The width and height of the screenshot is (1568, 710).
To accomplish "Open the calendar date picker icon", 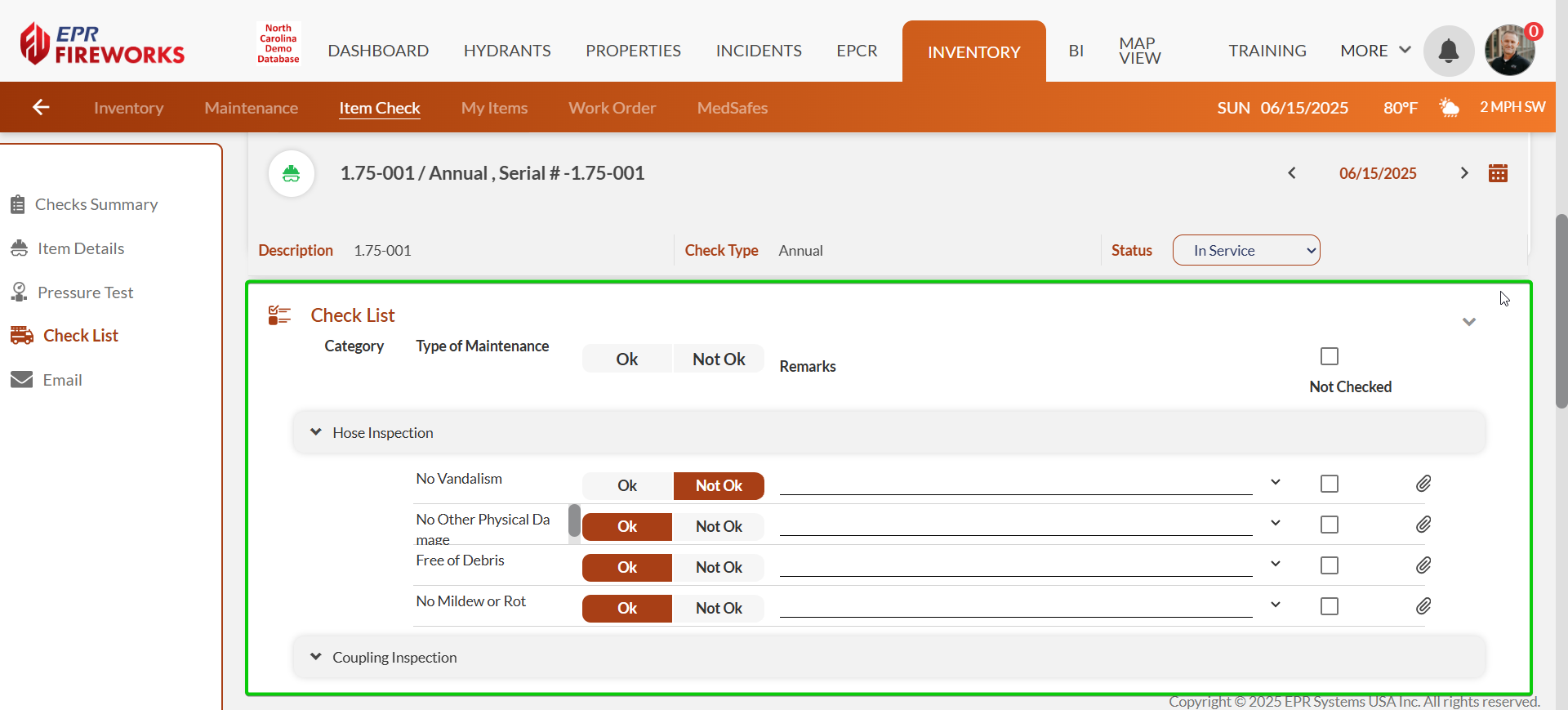I will (x=1498, y=173).
